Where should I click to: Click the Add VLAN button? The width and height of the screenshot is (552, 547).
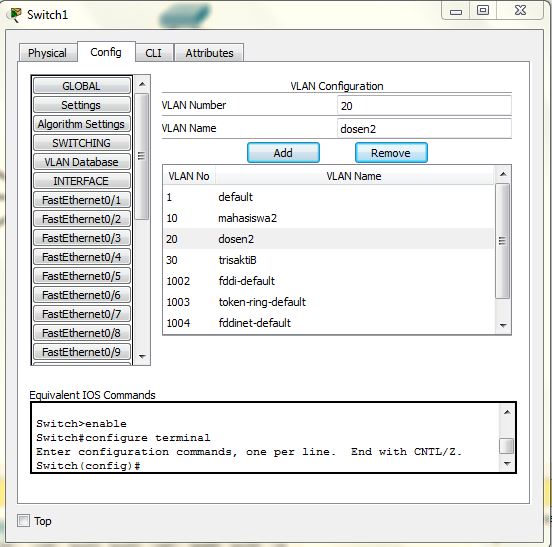[283, 153]
